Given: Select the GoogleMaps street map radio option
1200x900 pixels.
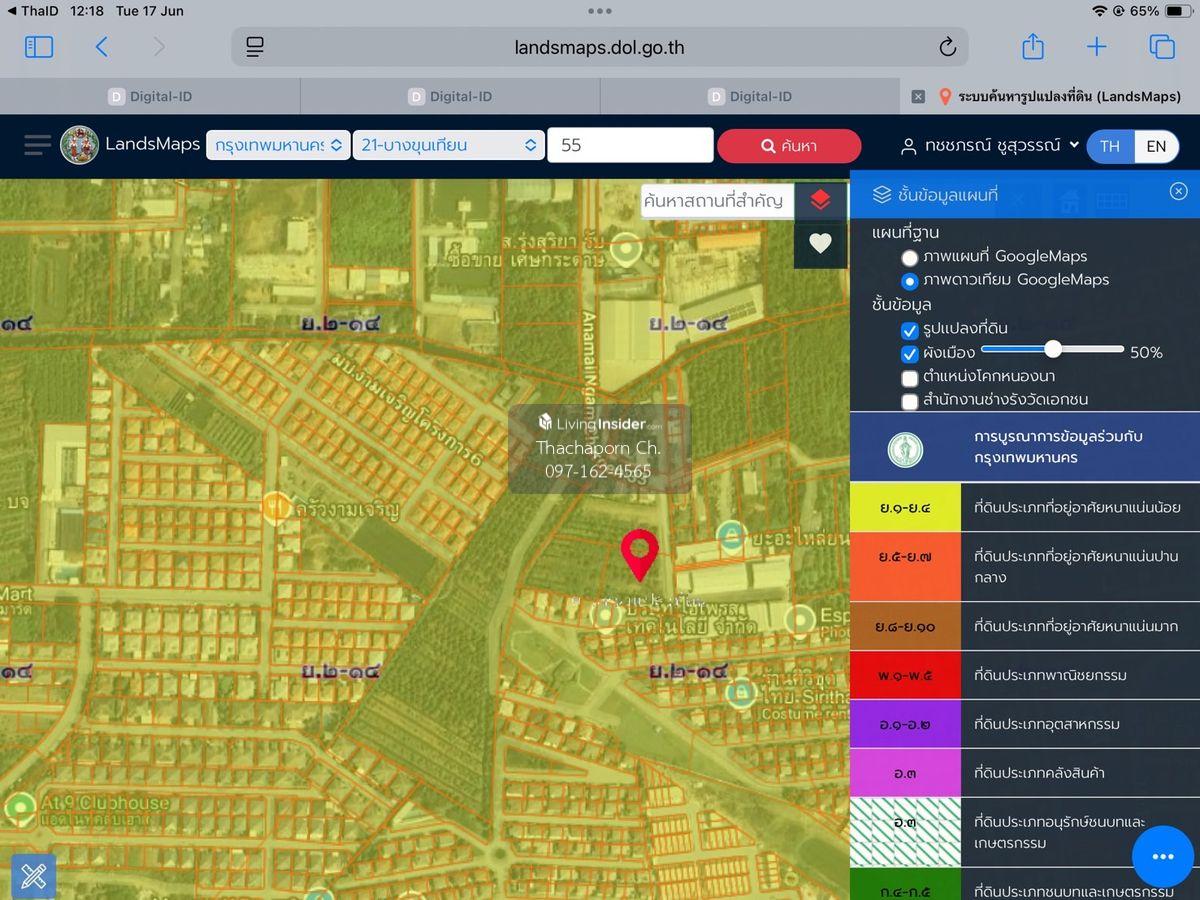Looking at the screenshot, I should click(x=910, y=257).
